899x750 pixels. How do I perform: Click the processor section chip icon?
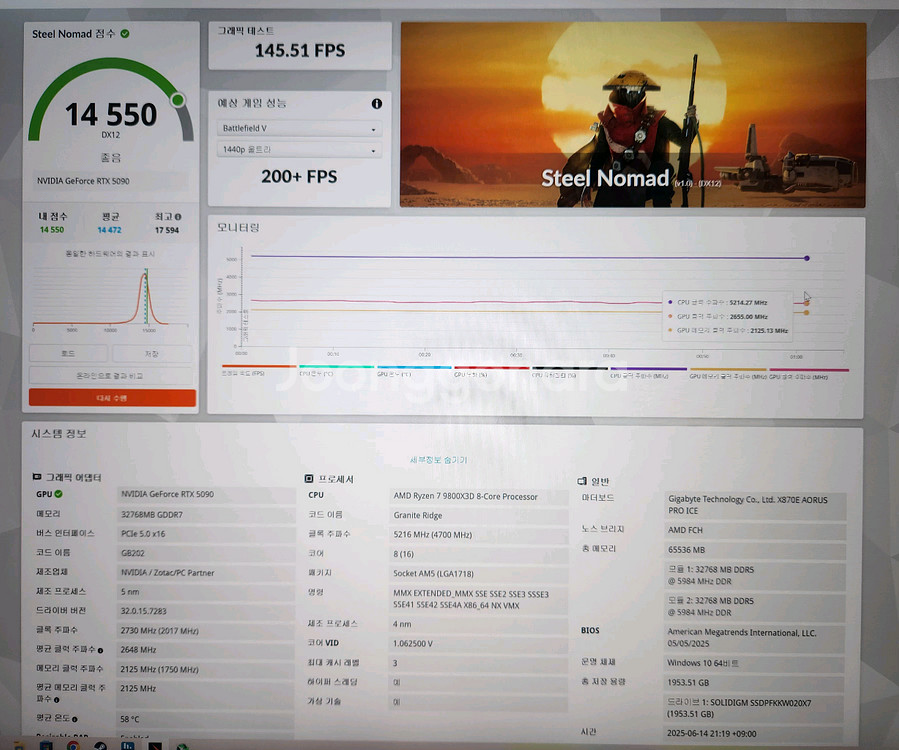coord(309,479)
